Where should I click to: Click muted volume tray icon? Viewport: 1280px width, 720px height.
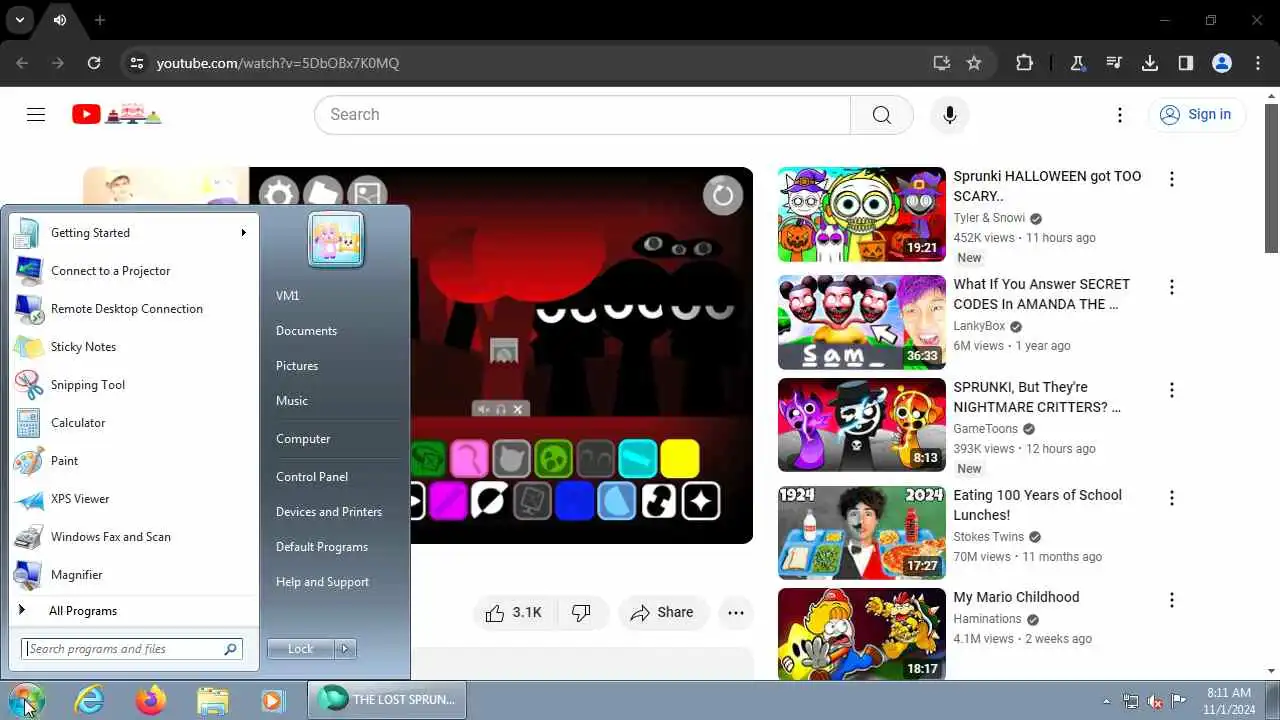[1155, 701]
